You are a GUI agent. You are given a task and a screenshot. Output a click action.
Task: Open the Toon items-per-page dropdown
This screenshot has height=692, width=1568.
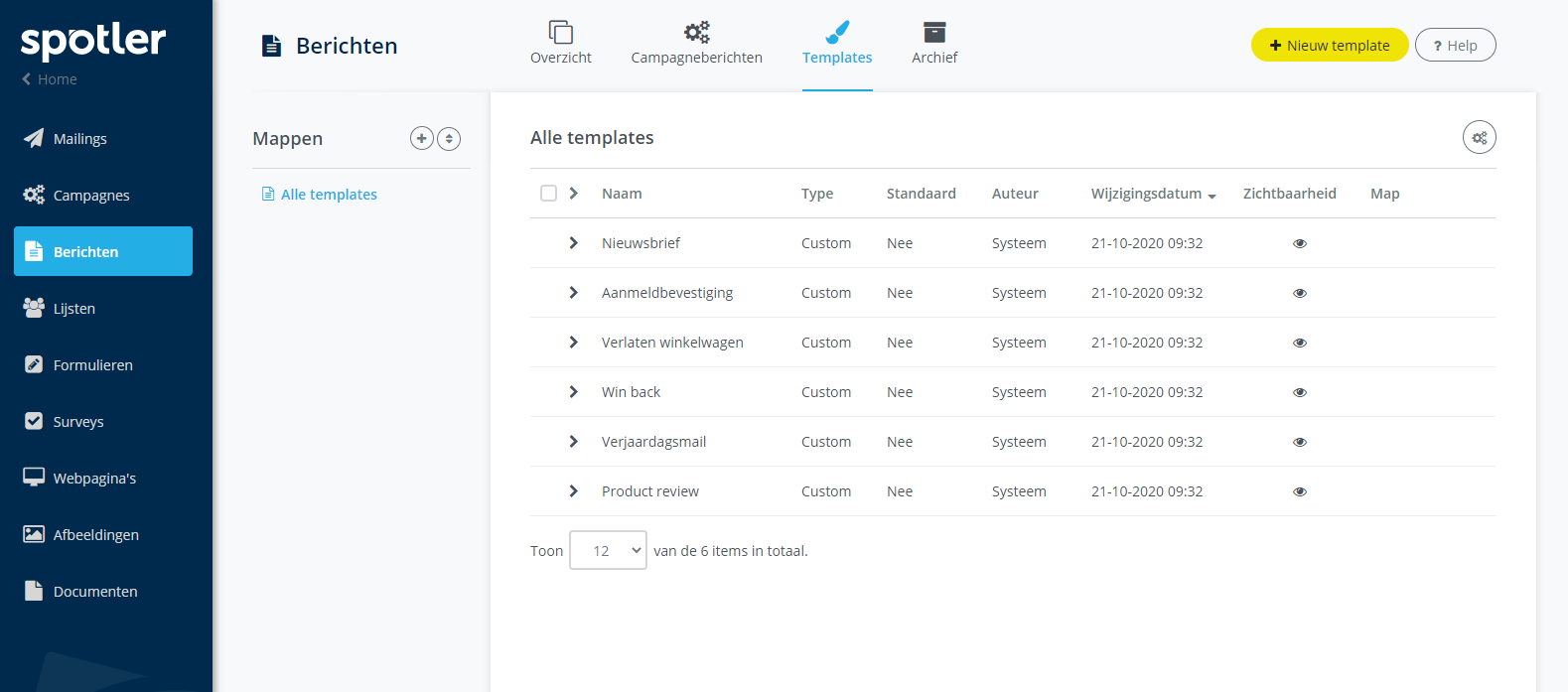pyautogui.click(x=608, y=550)
